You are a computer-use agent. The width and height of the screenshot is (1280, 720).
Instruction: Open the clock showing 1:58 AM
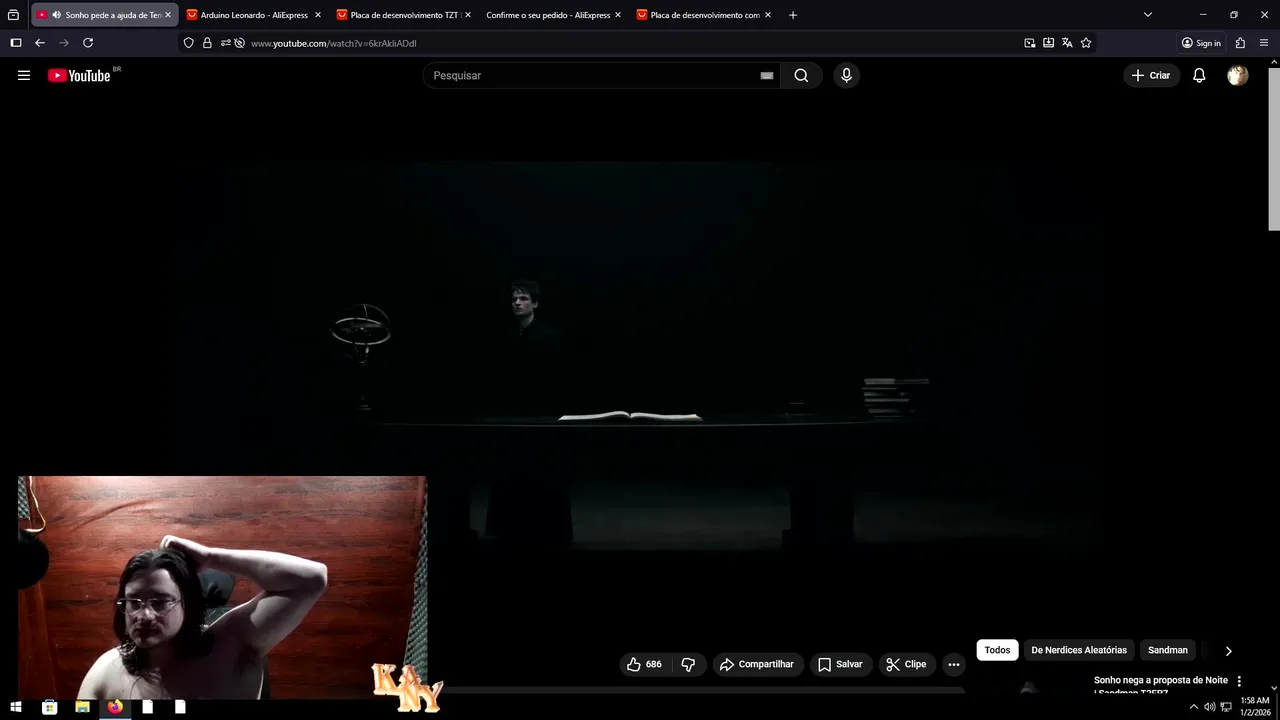coord(1255,707)
